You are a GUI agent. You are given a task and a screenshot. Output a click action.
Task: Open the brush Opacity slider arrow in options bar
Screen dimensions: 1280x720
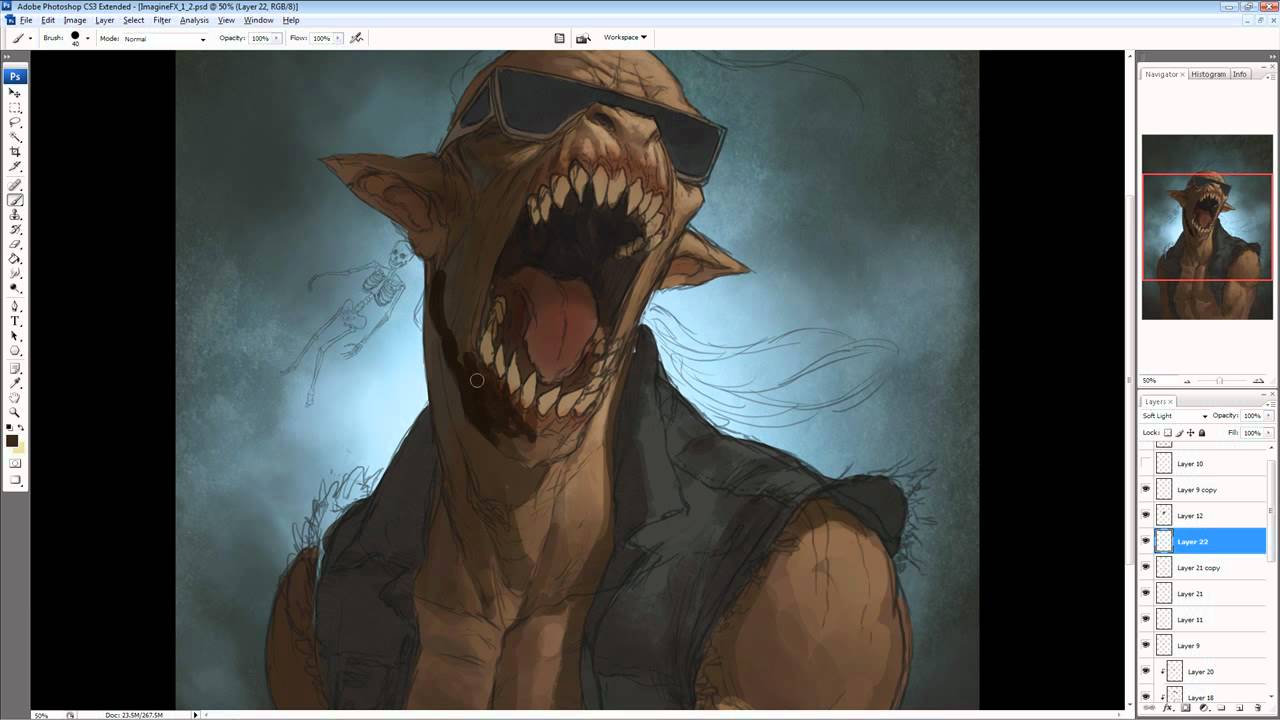(276, 38)
